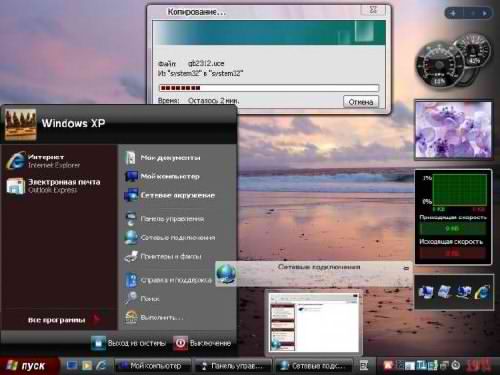500x375 pixels.
Task: Click the Исходящая скорость red bar
Action: (x=452, y=253)
